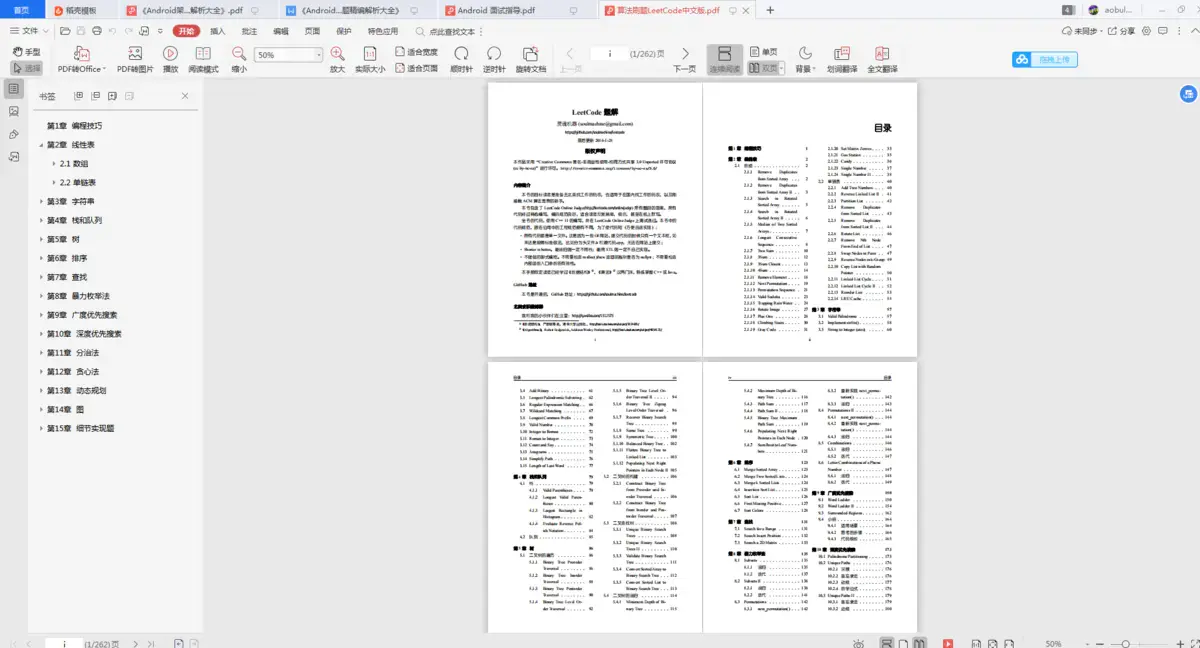Expand 第5章 树 bookmark
Image resolution: width=1200 pixels, height=648 pixels.
42,239
